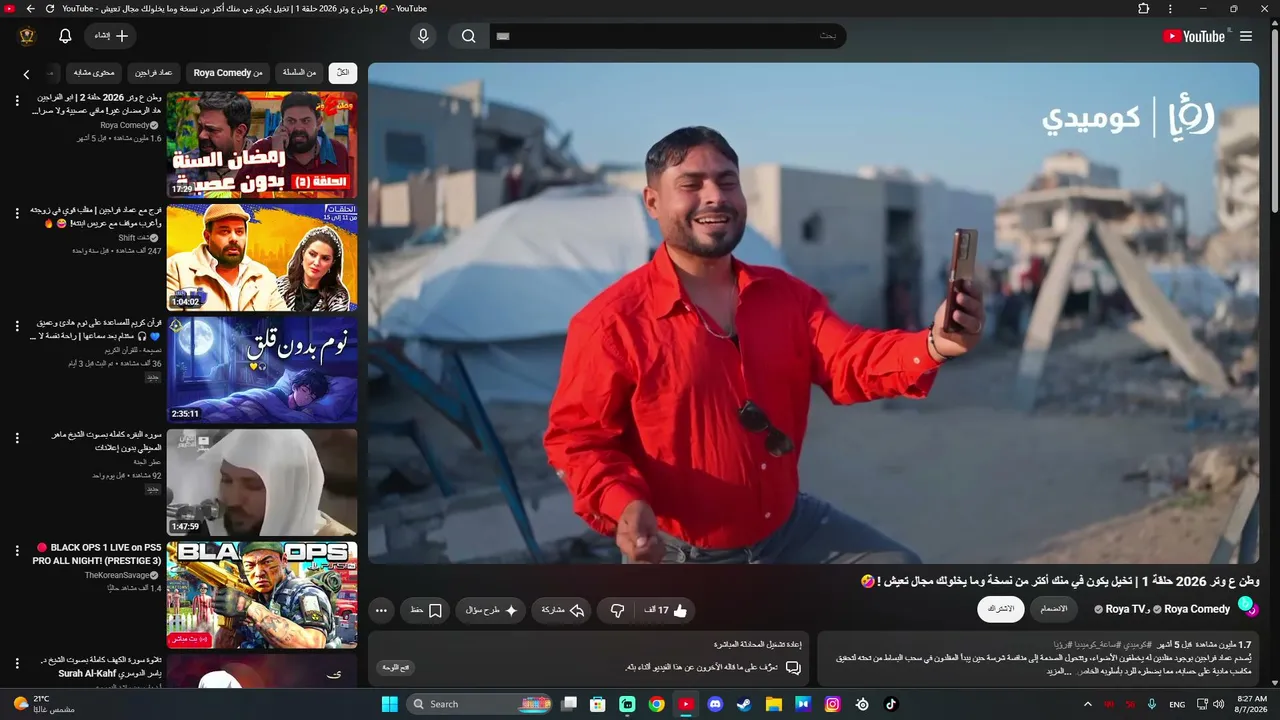Open the وطن ع وتر حلقة 2 thumbnail
The width and height of the screenshot is (1280, 720).
click(x=262, y=145)
